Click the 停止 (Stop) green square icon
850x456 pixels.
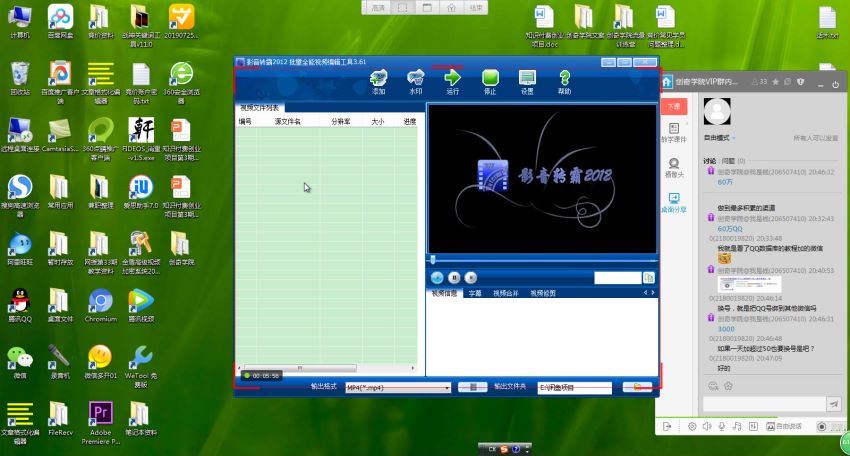(x=490, y=82)
